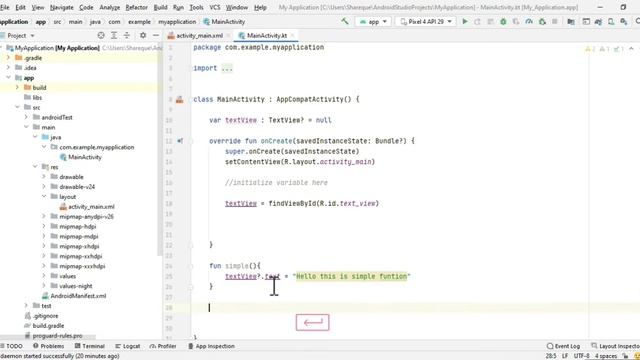Collapse the res folder
The image size is (640, 360).
[x=35, y=167]
